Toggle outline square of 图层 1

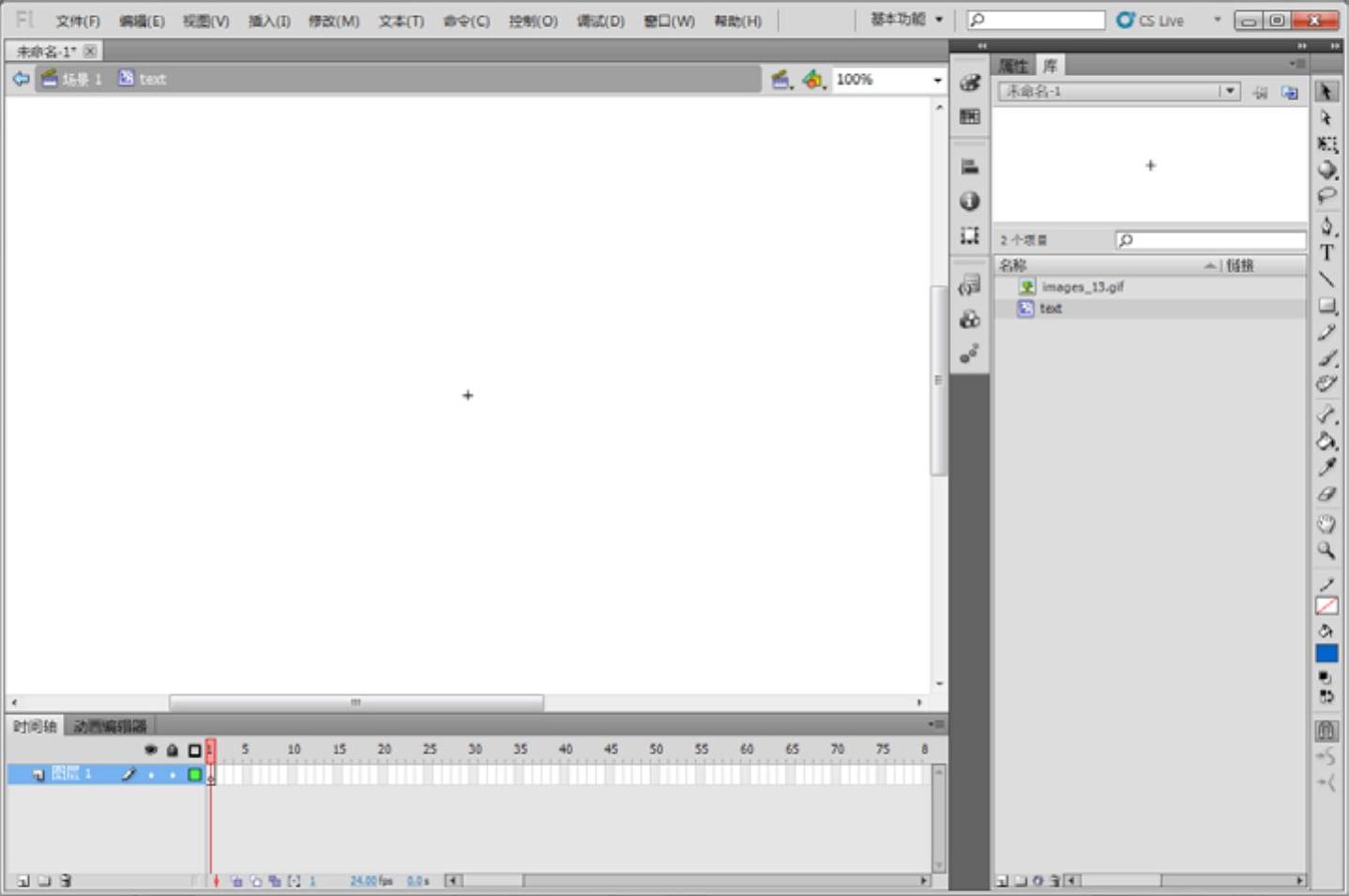[194, 774]
